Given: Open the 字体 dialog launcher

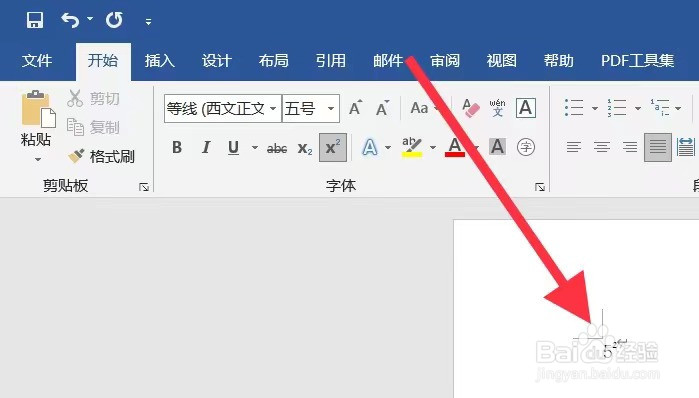Looking at the screenshot, I should 540,187.
